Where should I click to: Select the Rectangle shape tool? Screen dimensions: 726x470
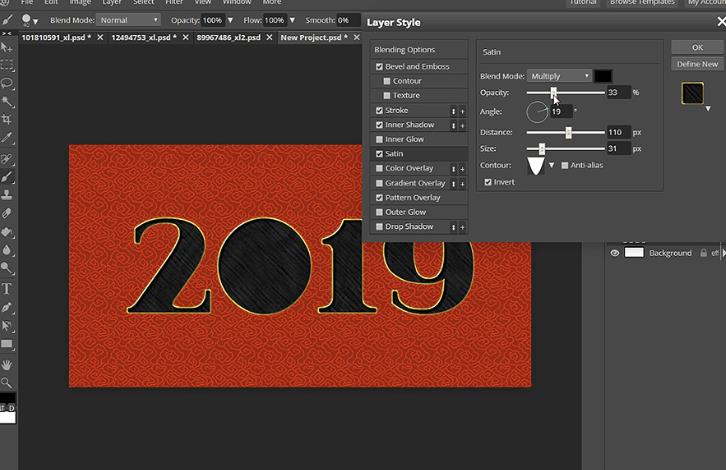pos(6,344)
